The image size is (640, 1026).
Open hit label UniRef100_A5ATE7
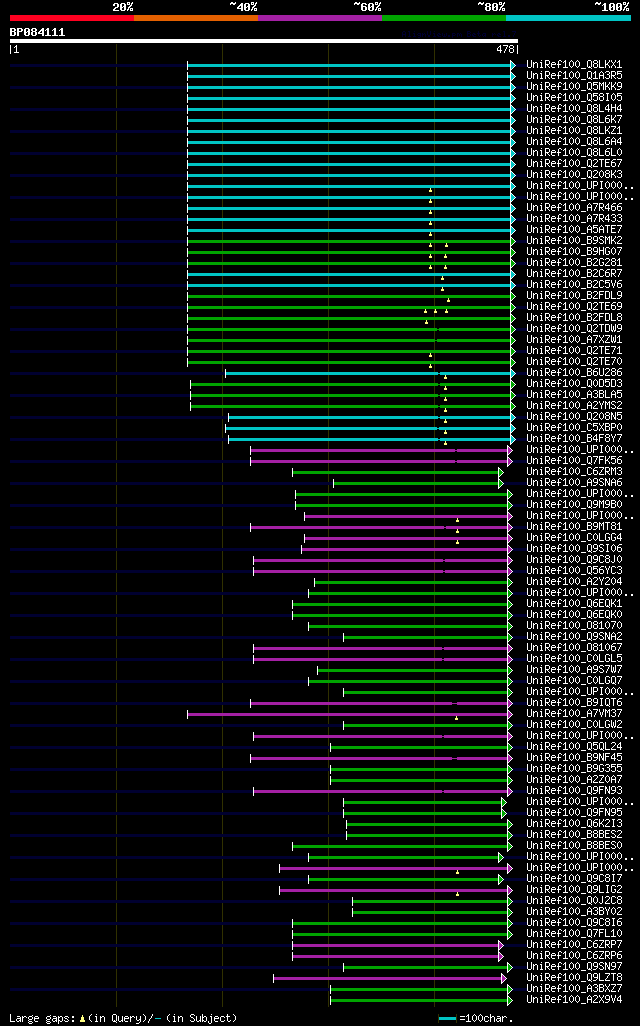point(574,230)
